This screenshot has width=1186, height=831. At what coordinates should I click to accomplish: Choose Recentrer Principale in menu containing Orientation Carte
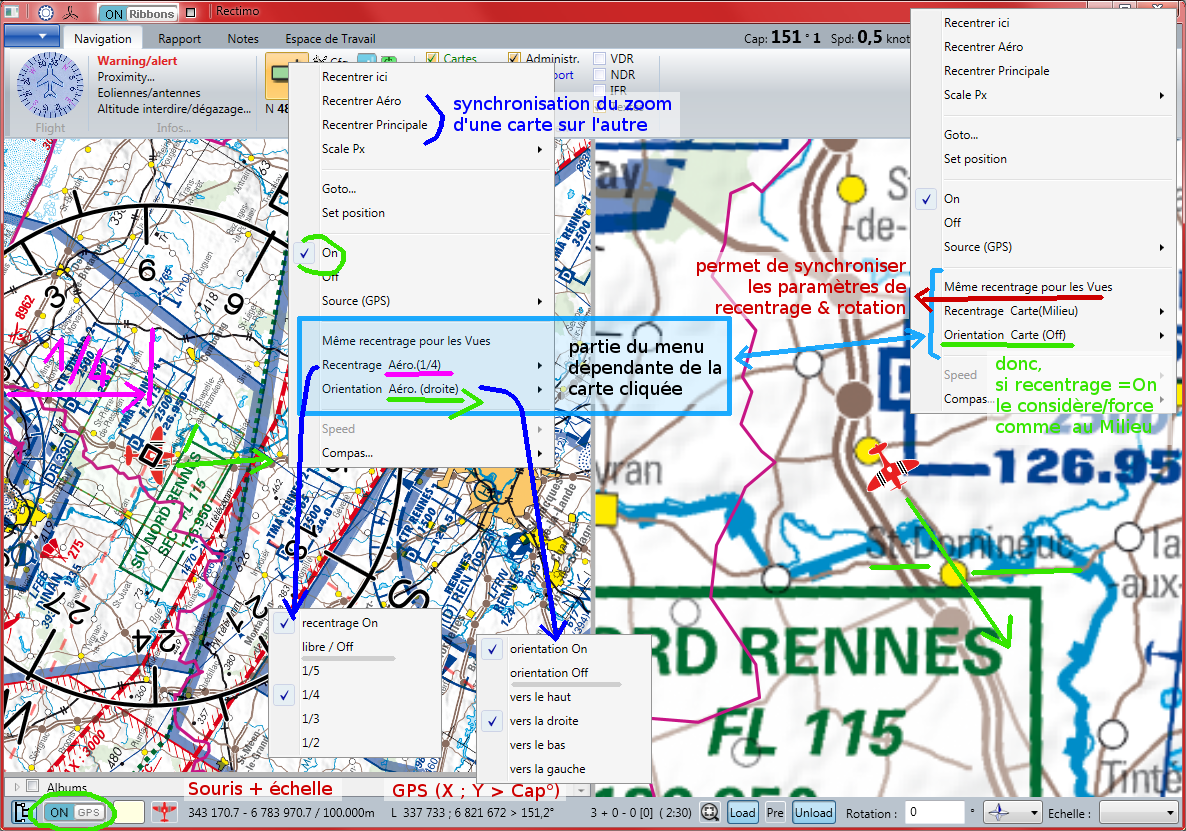tap(1043, 71)
